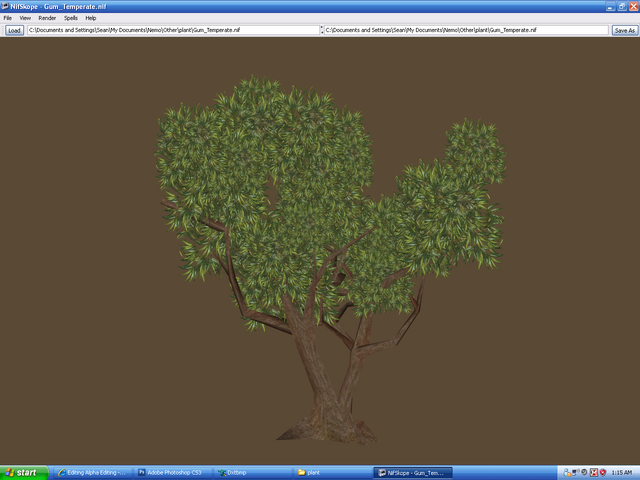
Task: Click the NifSkope icon in the title bar
Action: (4, 6)
